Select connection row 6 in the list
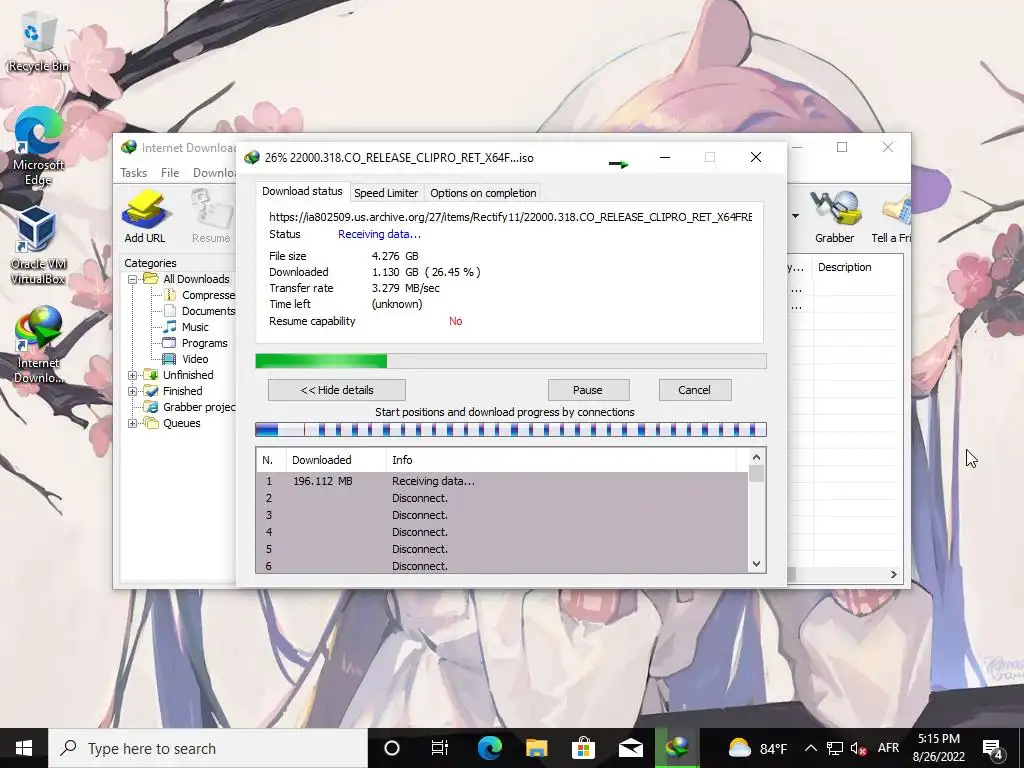The width and height of the screenshot is (1024, 768). click(x=502, y=566)
